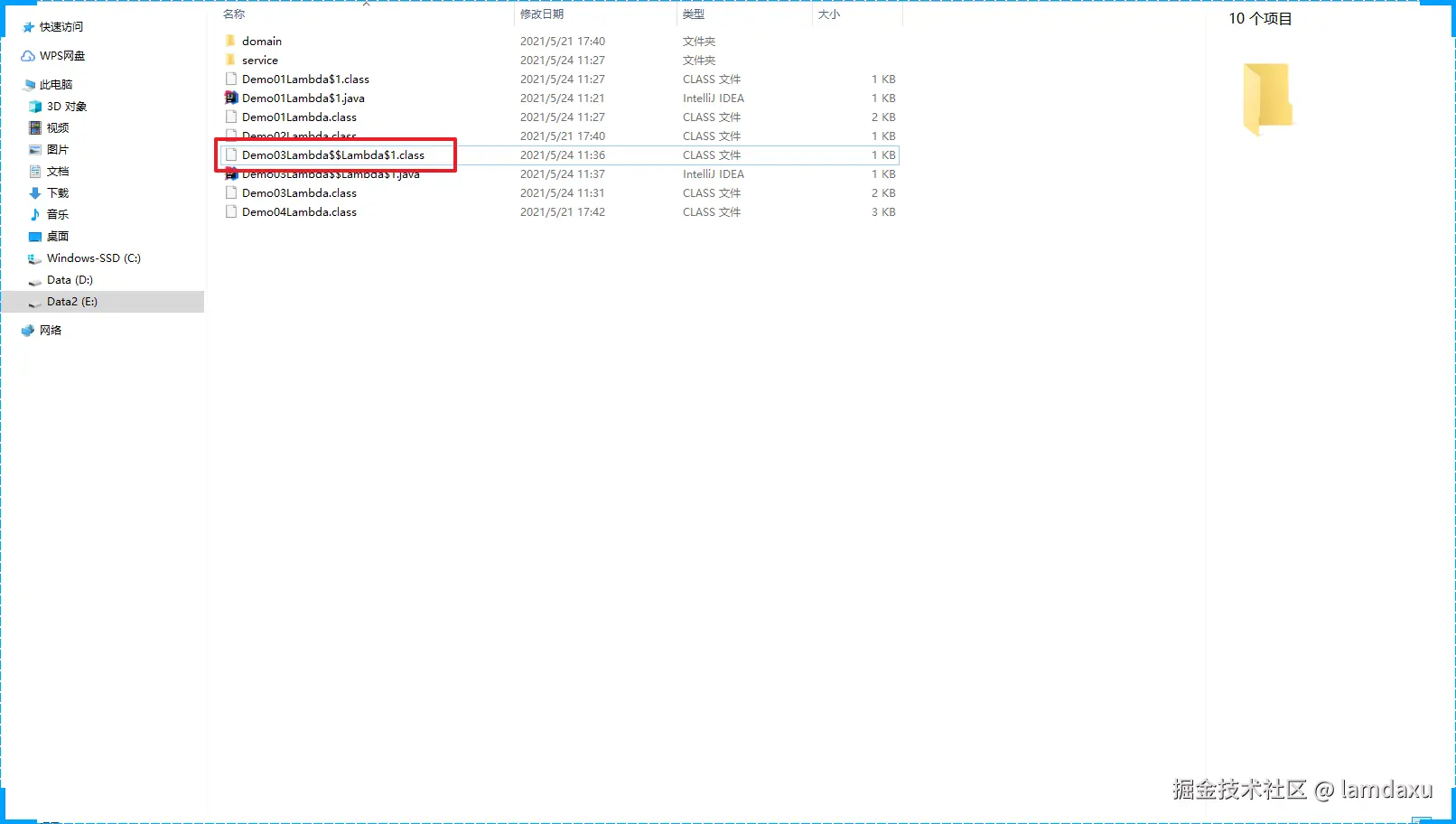The height and width of the screenshot is (824, 1456).
Task: Open 快速访问 in navigation pane
Action: 61,27
